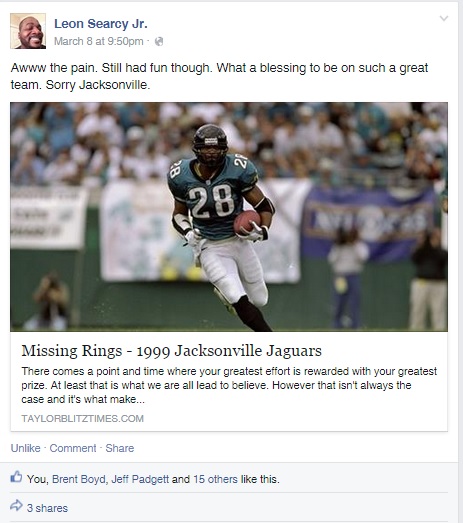
Task: Click the share arrow icon
Action: (16, 506)
